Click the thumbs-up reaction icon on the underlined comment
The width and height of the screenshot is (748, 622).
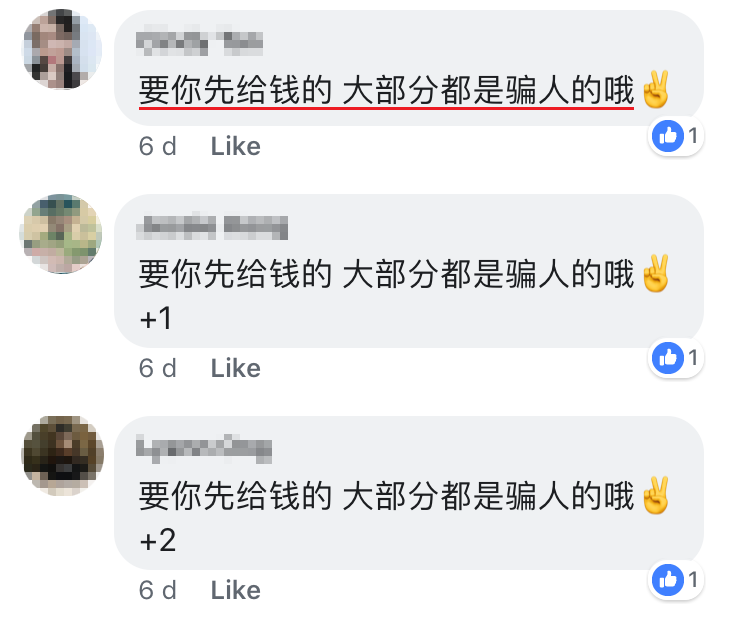click(x=668, y=136)
